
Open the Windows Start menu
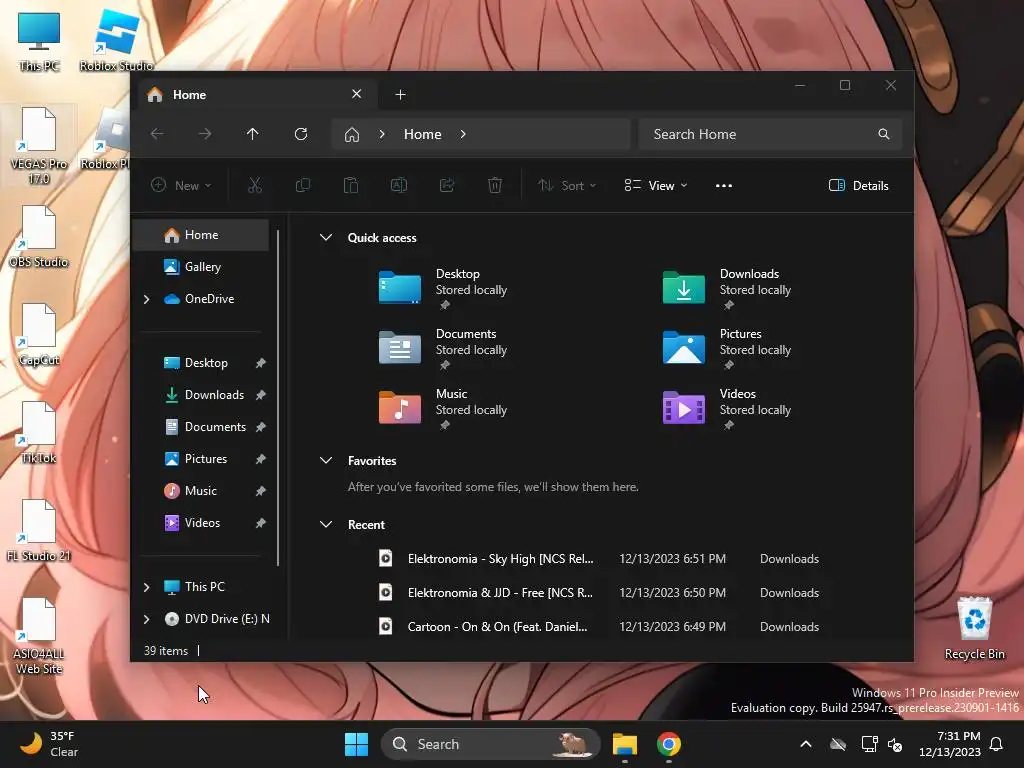coord(357,744)
